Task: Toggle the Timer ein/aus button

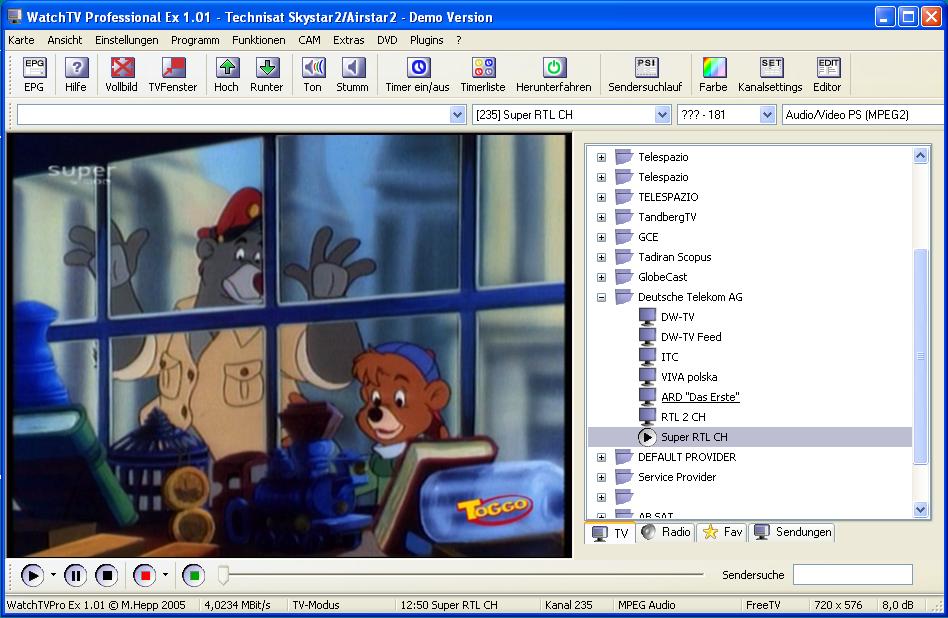Action: [x=418, y=74]
